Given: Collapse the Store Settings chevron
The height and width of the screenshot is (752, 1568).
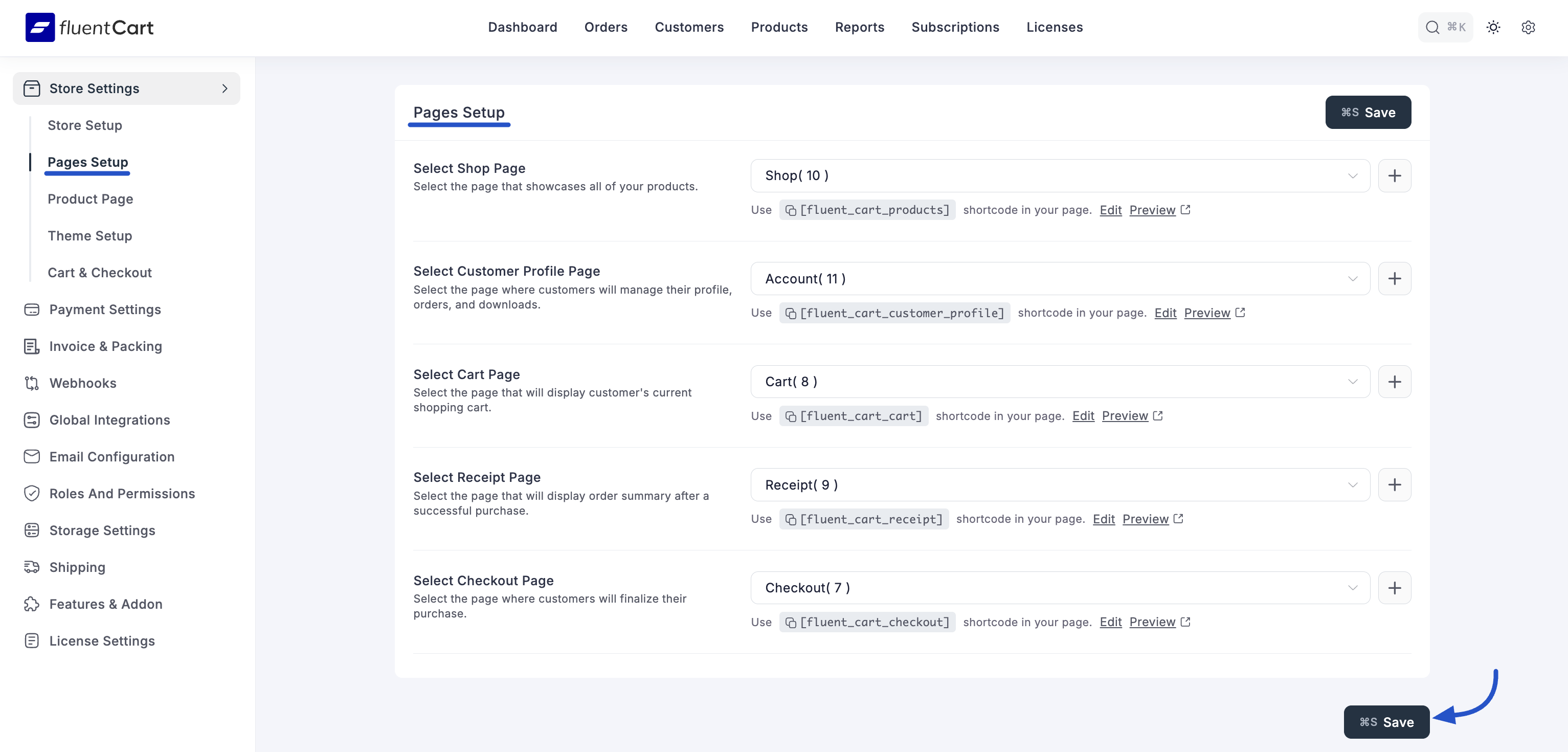Looking at the screenshot, I should (x=225, y=89).
